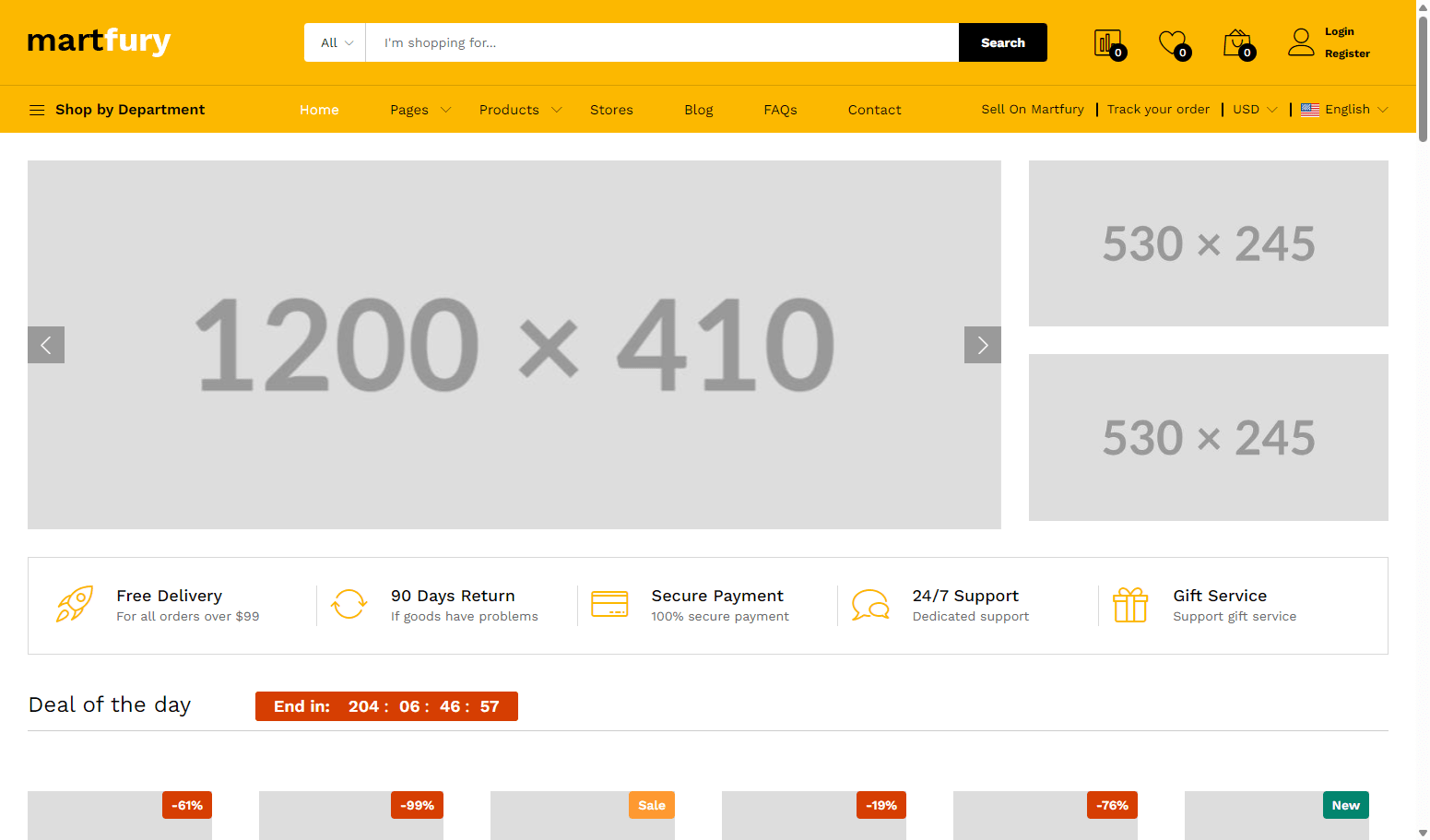Click the 1200 × 410 main banner image
This screenshot has width=1430, height=840.
point(514,345)
